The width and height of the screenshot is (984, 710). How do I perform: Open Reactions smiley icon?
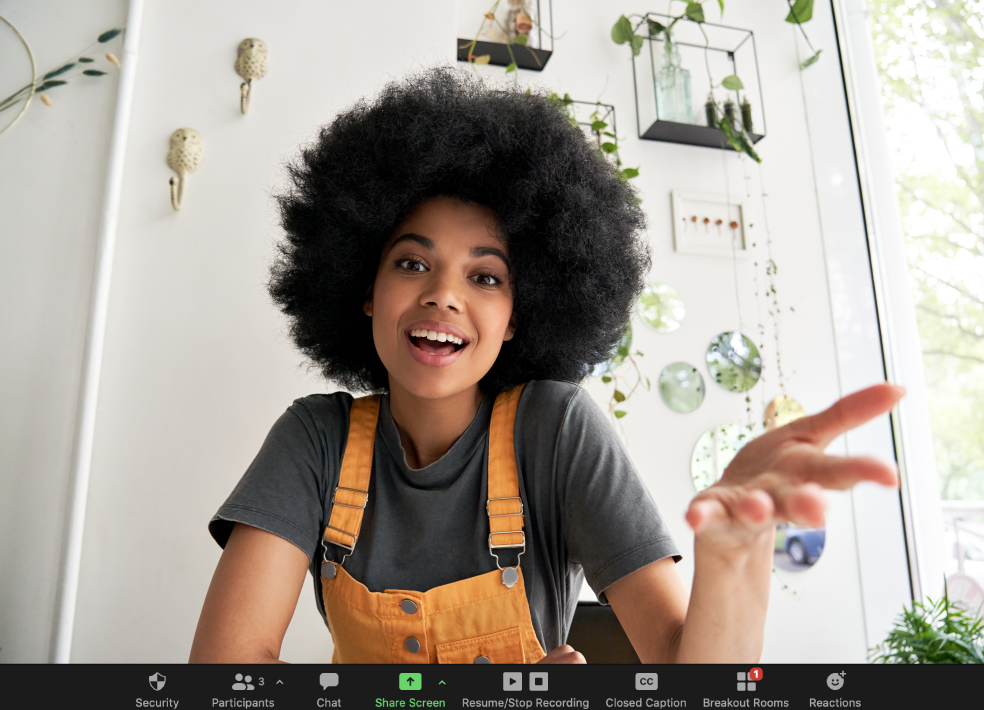(835, 680)
